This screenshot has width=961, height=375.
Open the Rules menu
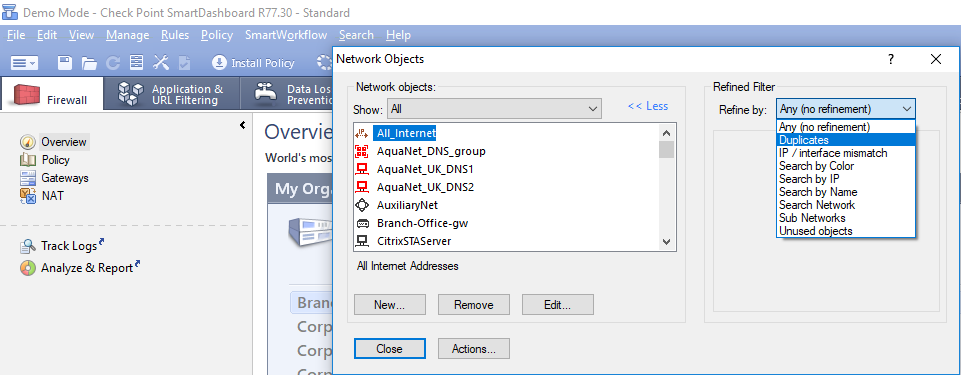pyautogui.click(x=175, y=35)
